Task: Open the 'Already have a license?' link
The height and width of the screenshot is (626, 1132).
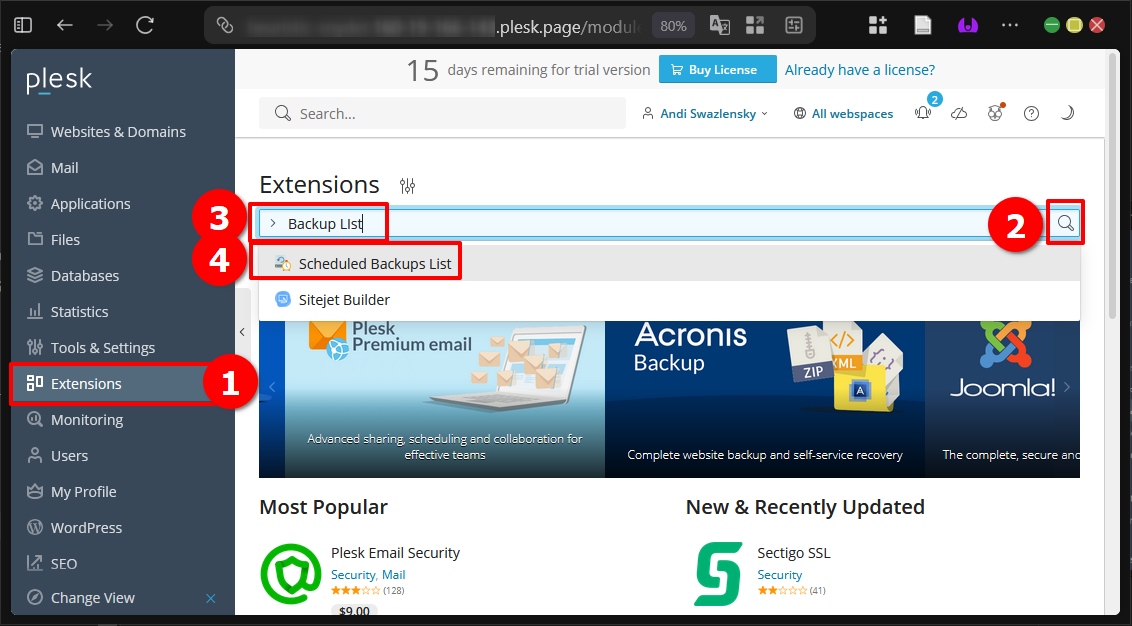Action: point(859,70)
